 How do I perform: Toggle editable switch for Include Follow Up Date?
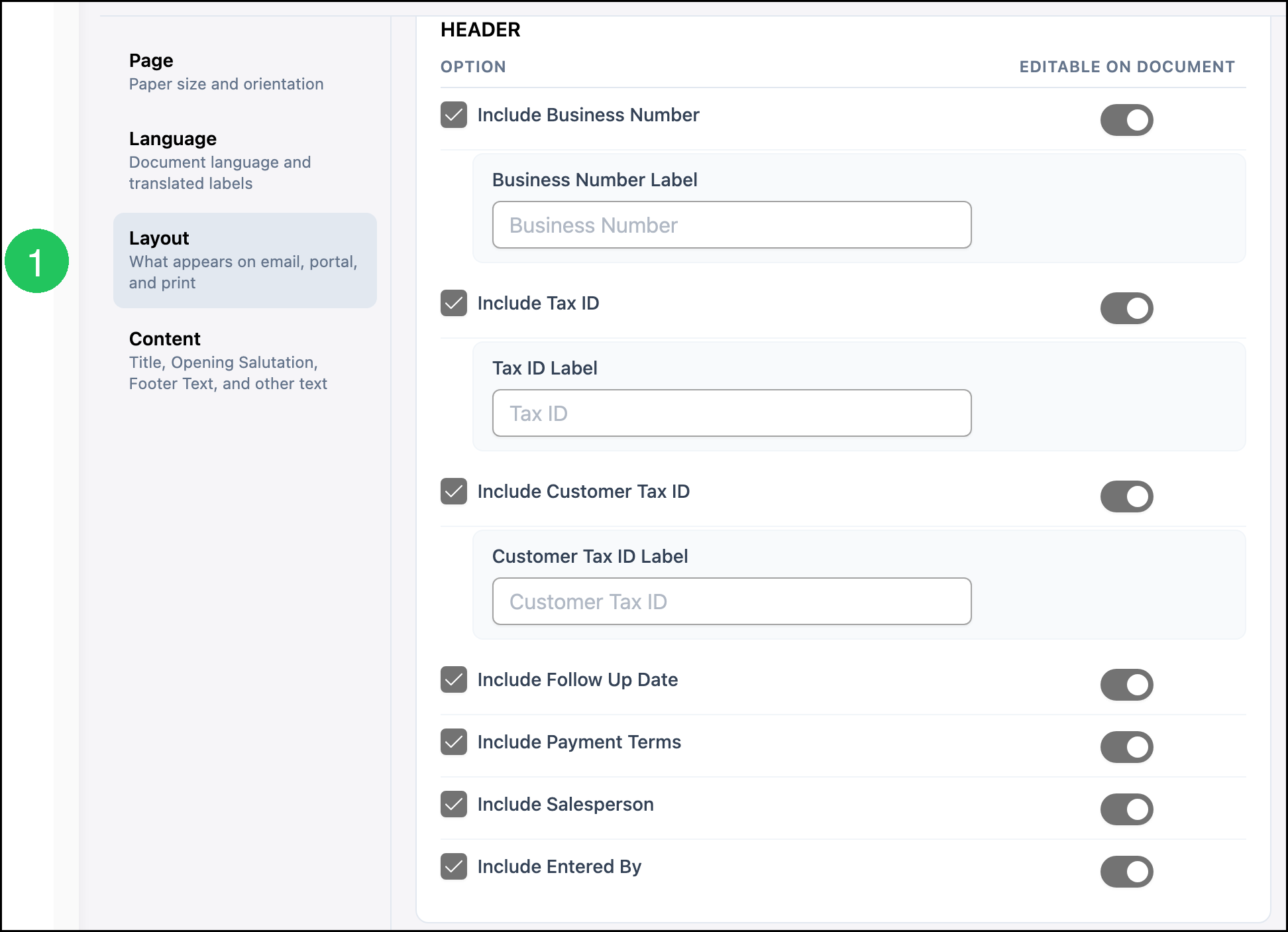click(x=1126, y=685)
